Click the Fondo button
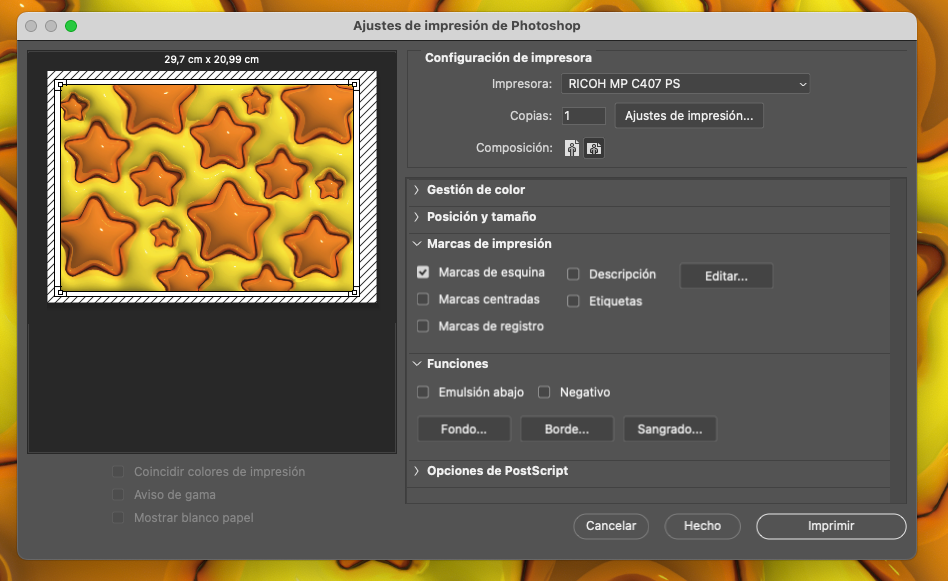 pyautogui.click(x=464, y=429)
